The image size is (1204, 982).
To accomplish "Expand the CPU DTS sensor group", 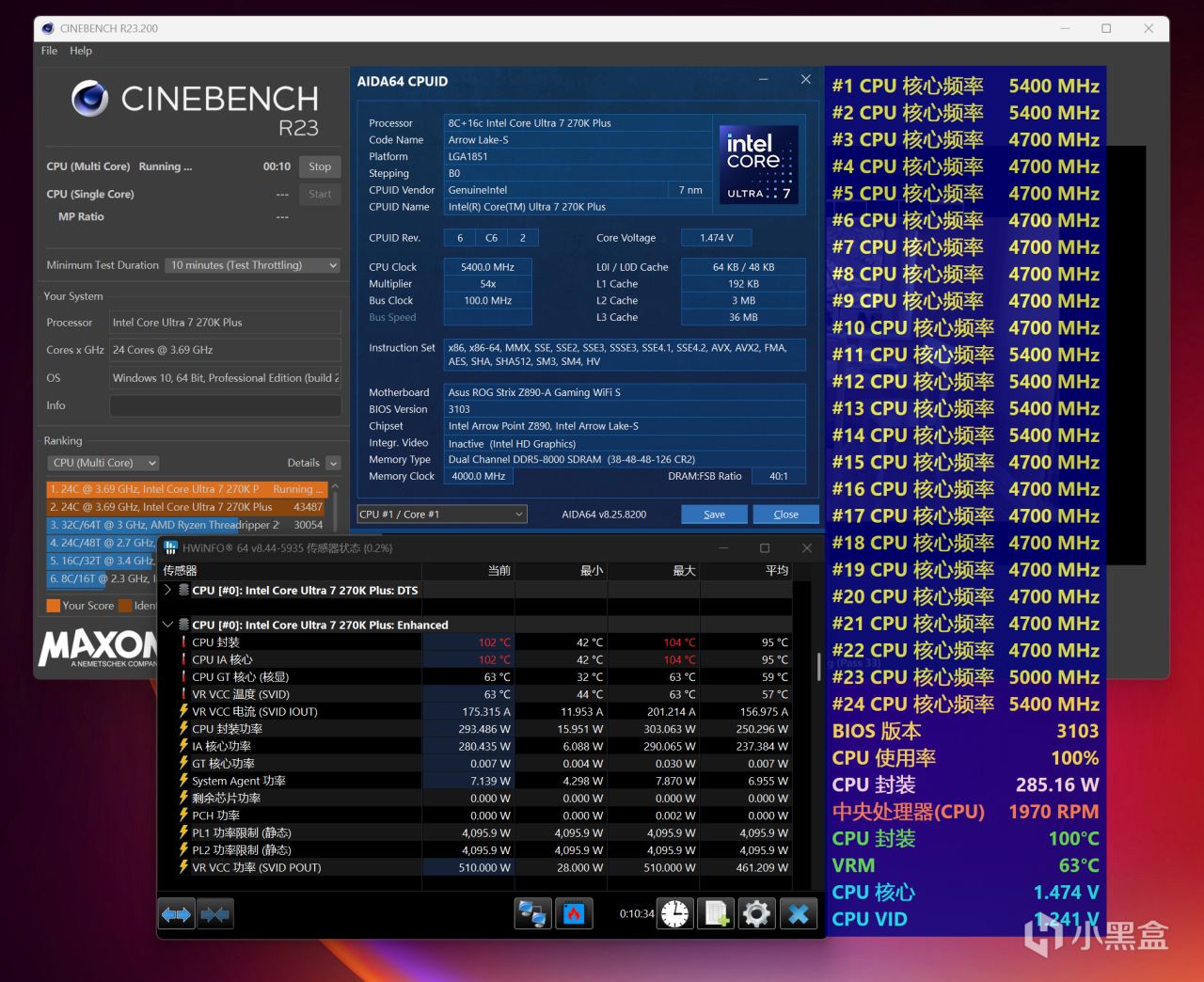I will pyautogui.click(x=167, y=591).
